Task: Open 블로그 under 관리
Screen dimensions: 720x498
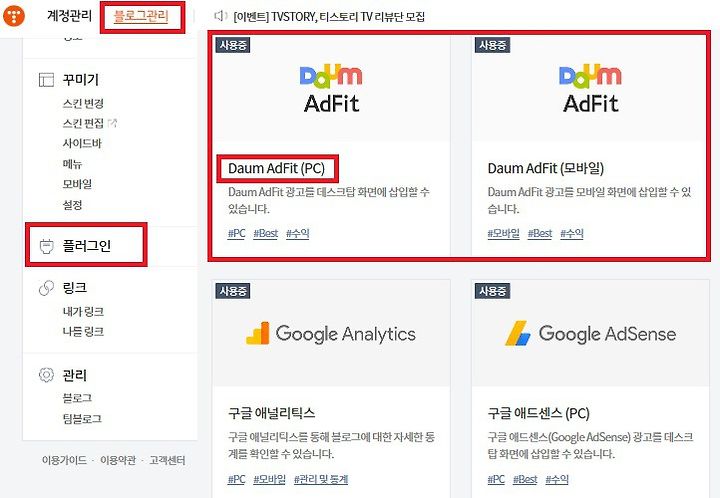Action: point(77,398)
